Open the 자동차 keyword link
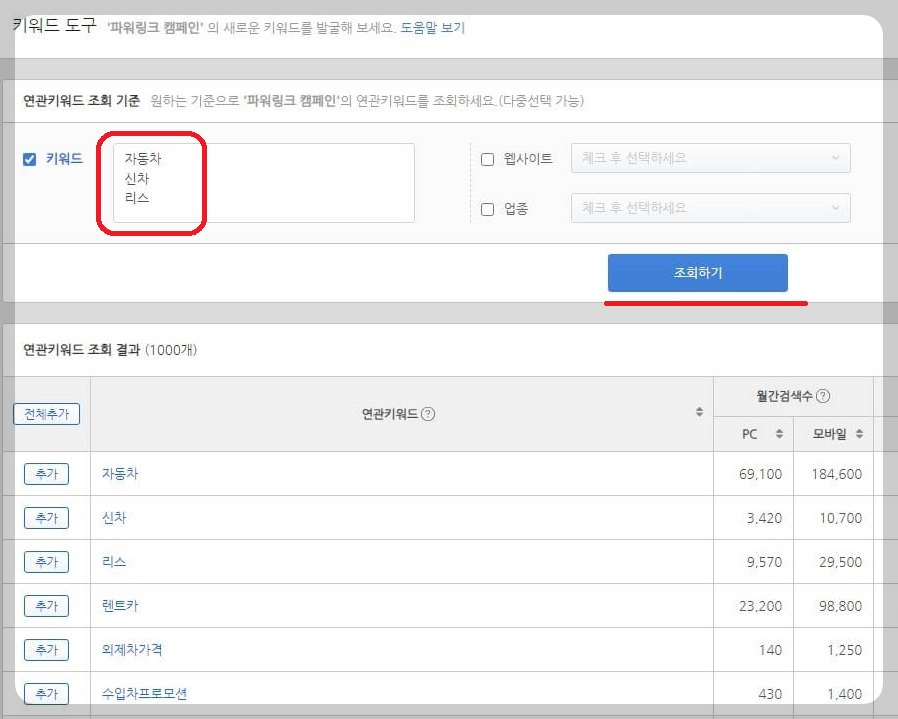 tap(120, 473)
